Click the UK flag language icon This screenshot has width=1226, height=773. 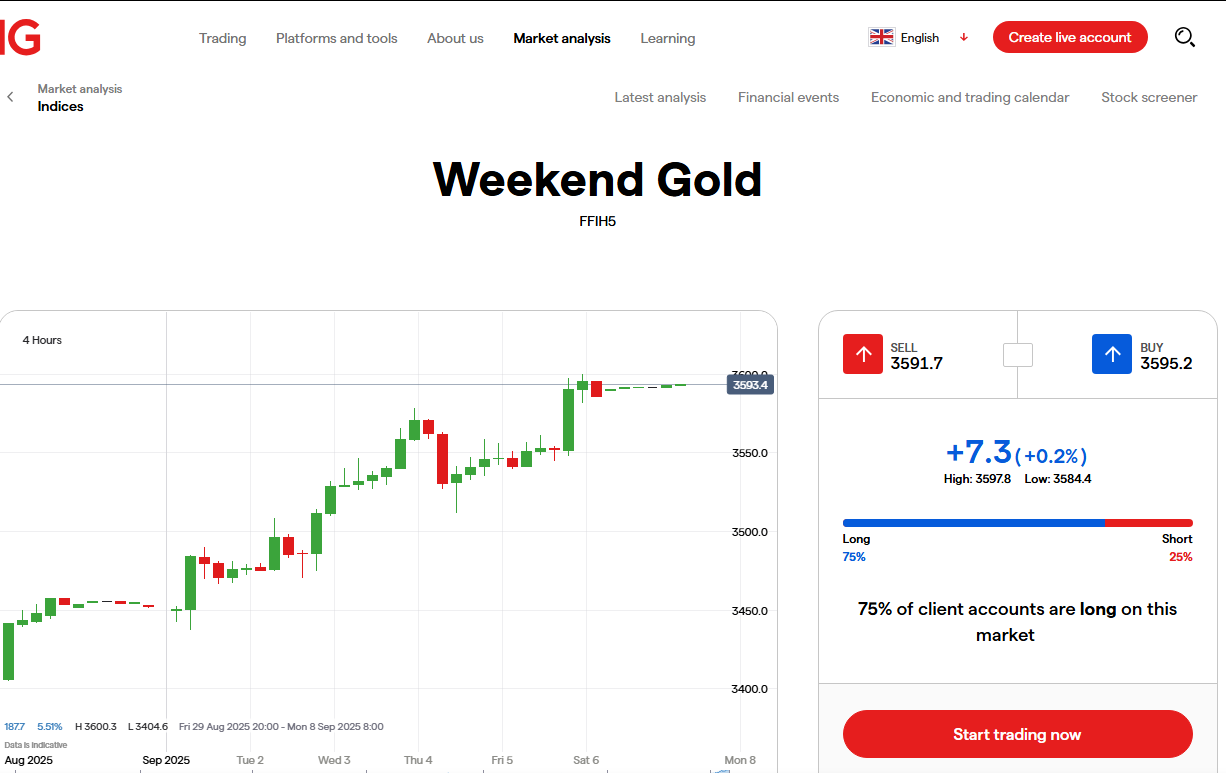[x=881, y=38]
